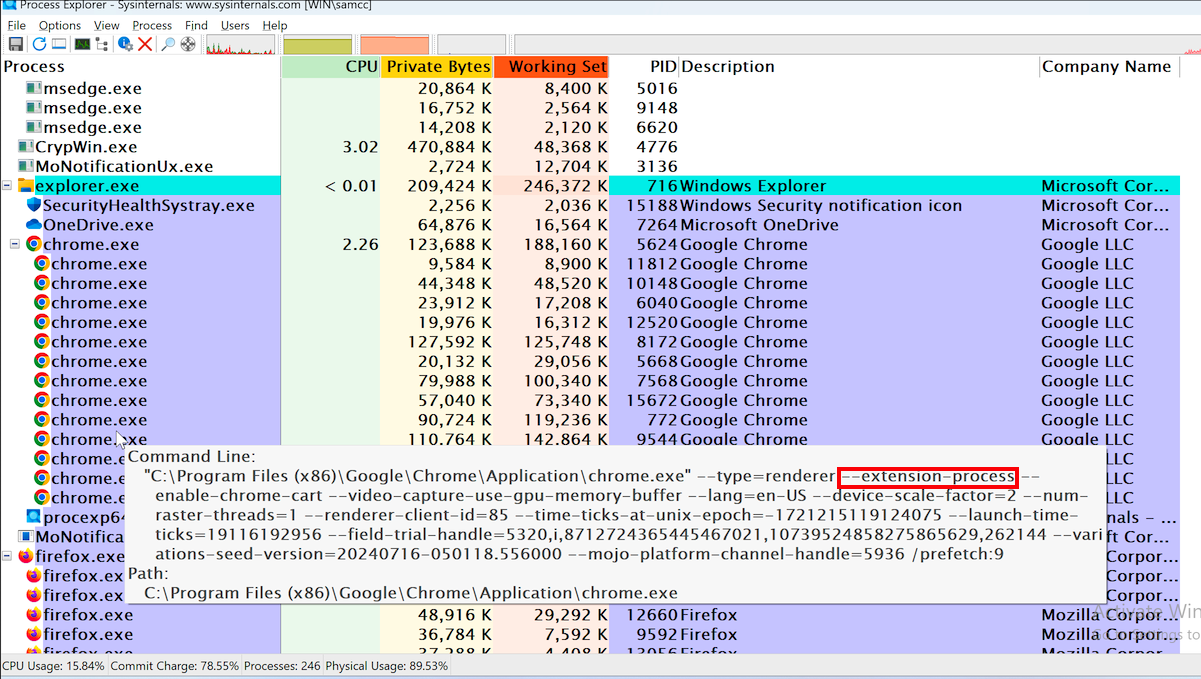Open System Information graph icon
This screenshot has height=679, width=1201.
[x=82, y=44]
